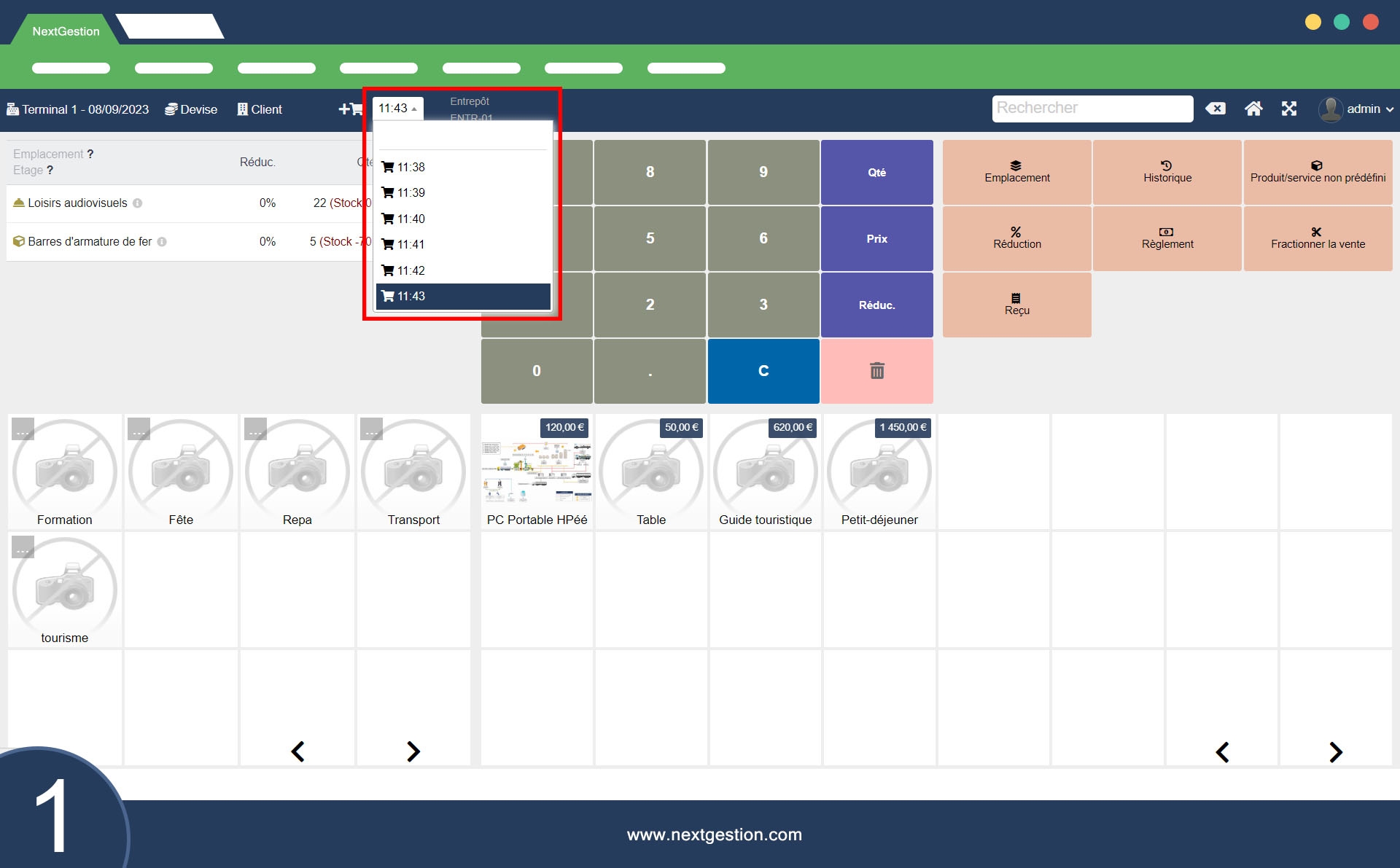The height and width of the screenshot is (868, 1400).
Task: Click the Rechercher search field
Action: 1092,109
